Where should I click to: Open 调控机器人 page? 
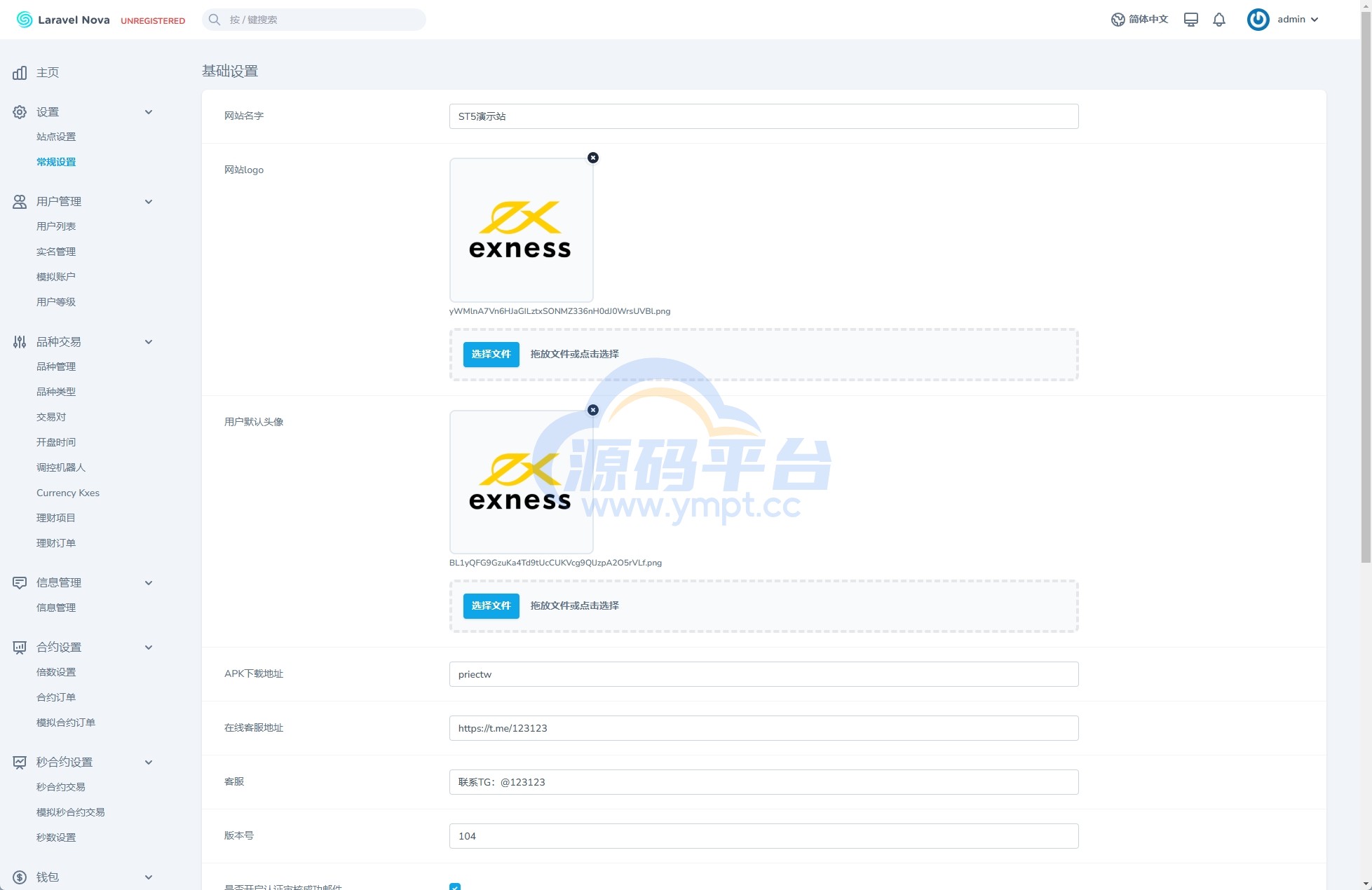pos(61,467)
